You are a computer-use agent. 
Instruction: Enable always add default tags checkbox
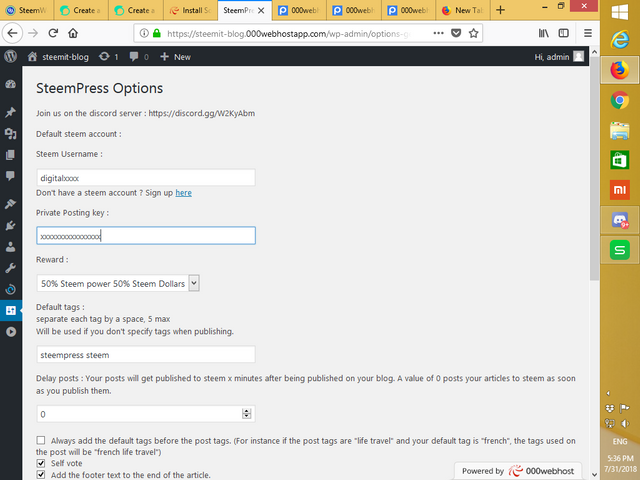[x=41, y=441]
